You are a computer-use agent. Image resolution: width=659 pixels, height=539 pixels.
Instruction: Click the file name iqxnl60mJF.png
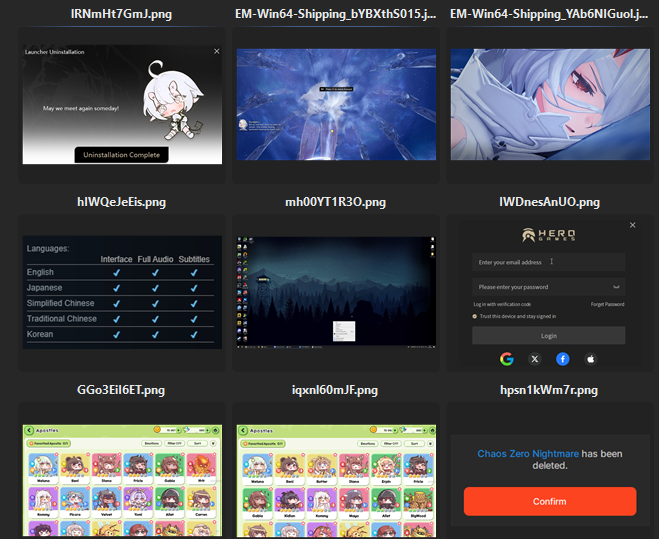[335, 390]
